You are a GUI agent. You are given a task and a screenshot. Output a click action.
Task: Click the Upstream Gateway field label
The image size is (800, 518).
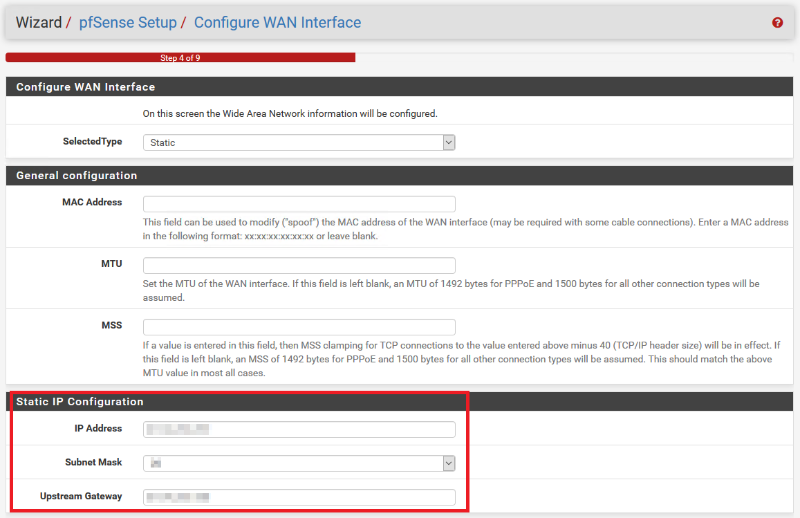81,496
